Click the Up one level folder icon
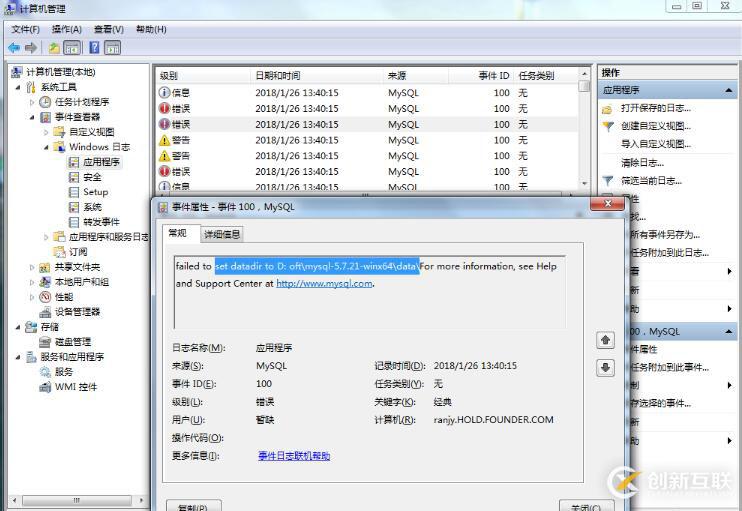Image resolution: width=742 pixels, height=511 pixels. tap(54, 47)
